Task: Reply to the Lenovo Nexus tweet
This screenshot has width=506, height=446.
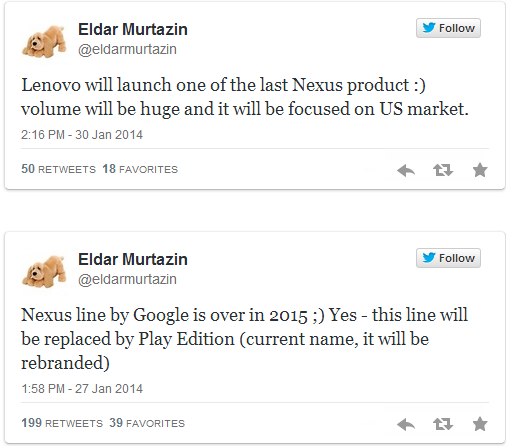Action: 406,170
